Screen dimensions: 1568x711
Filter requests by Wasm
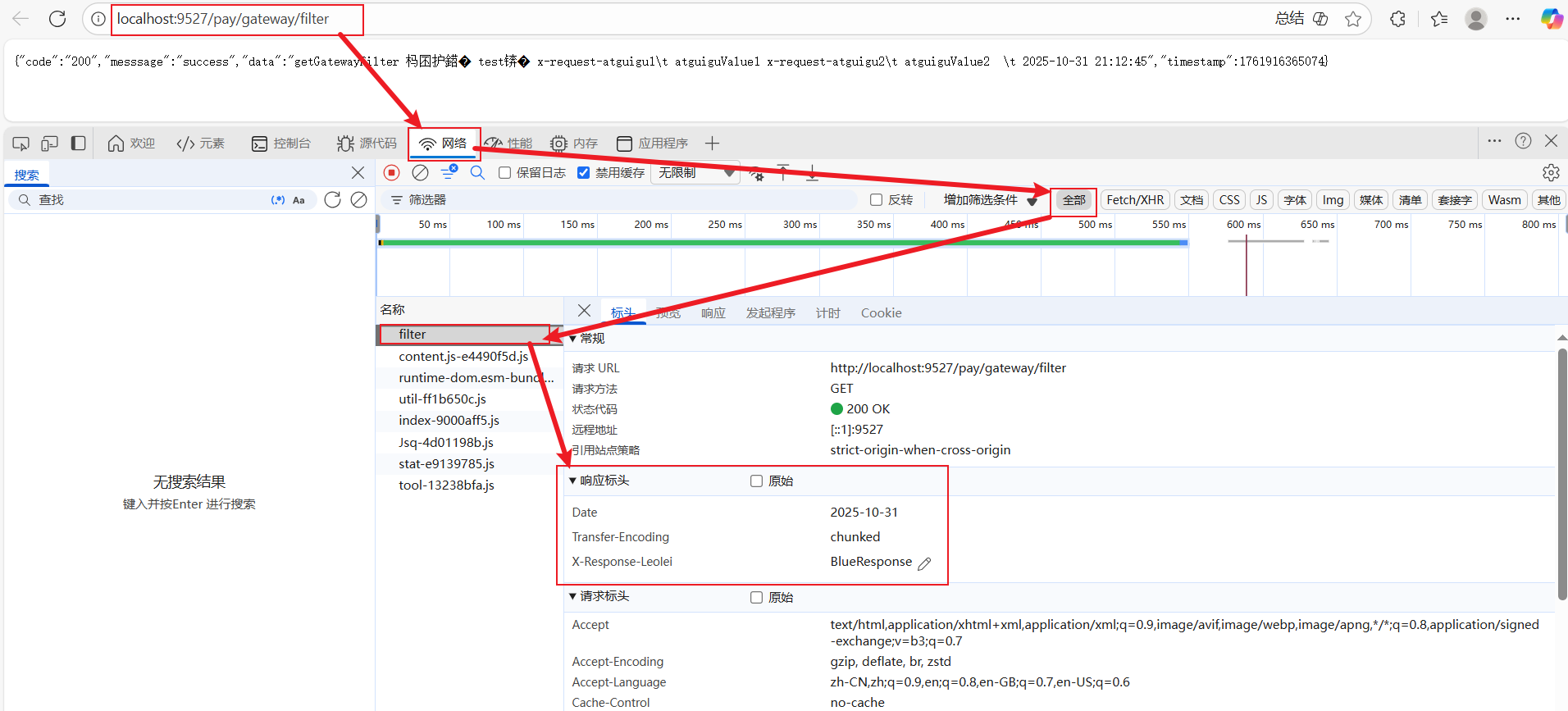pos(1504,200)
